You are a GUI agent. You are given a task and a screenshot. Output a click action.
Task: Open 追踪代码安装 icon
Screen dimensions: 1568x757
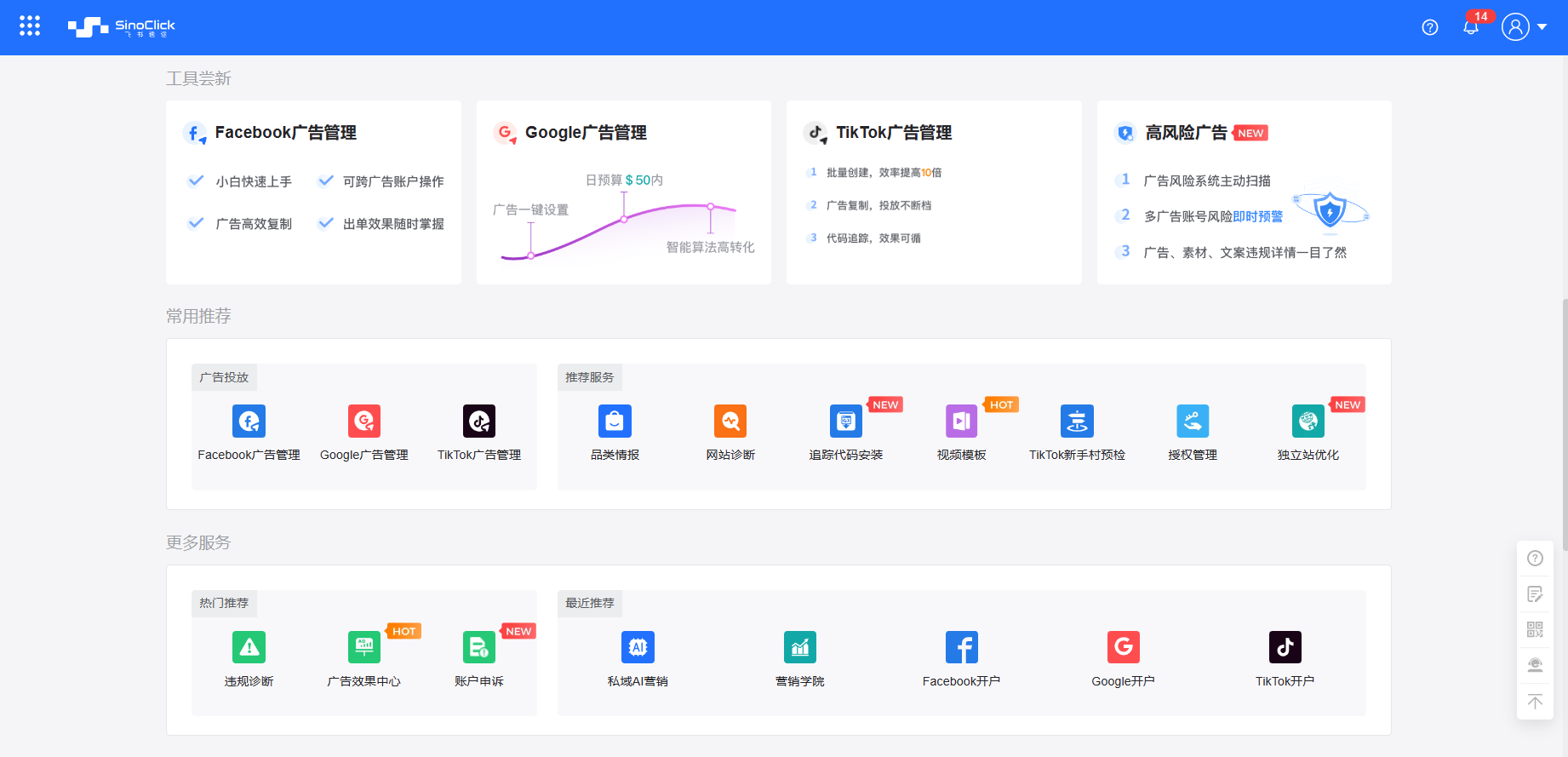click(x=846, y=421)
